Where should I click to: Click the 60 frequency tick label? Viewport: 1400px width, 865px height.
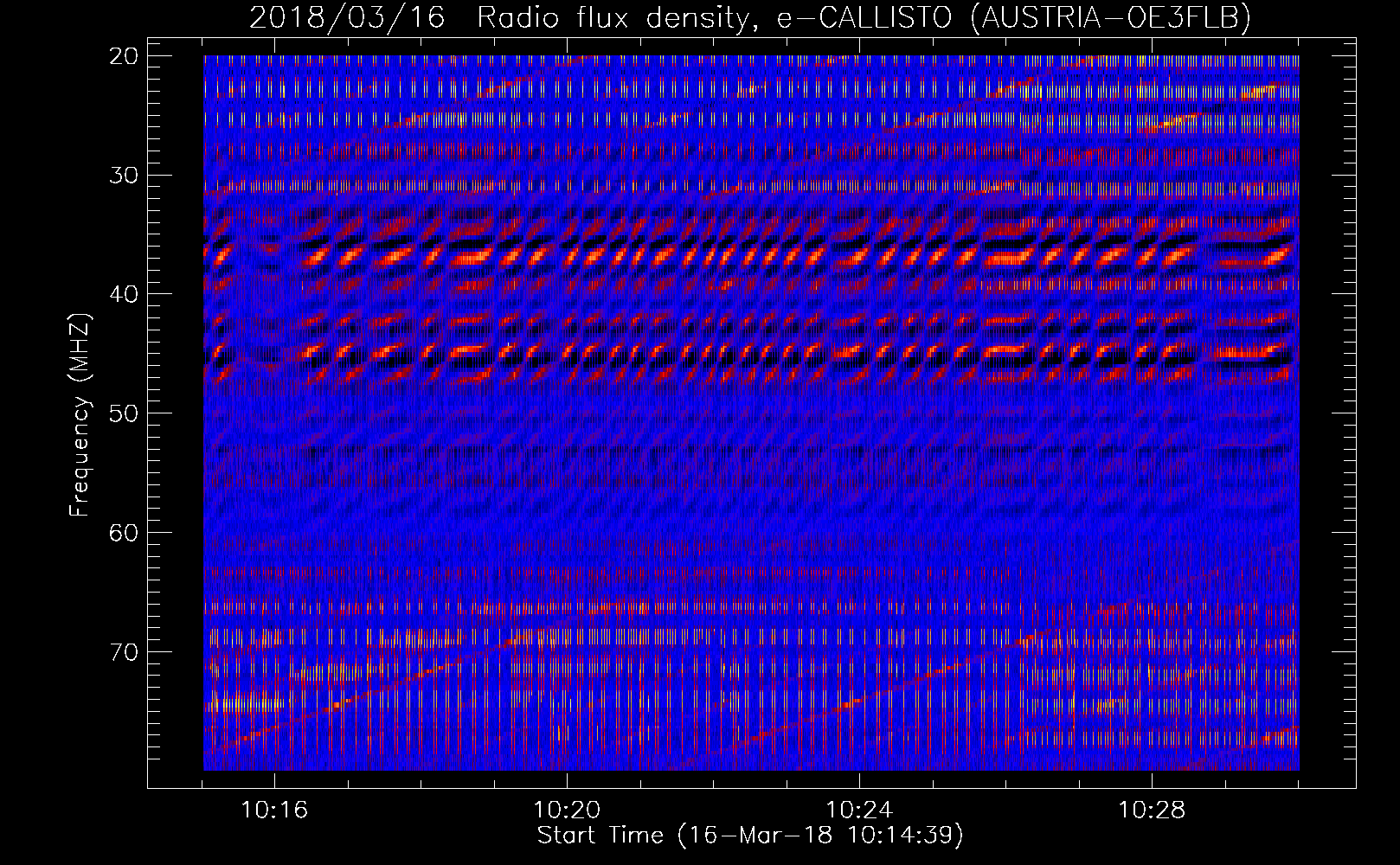coord(125,533)
